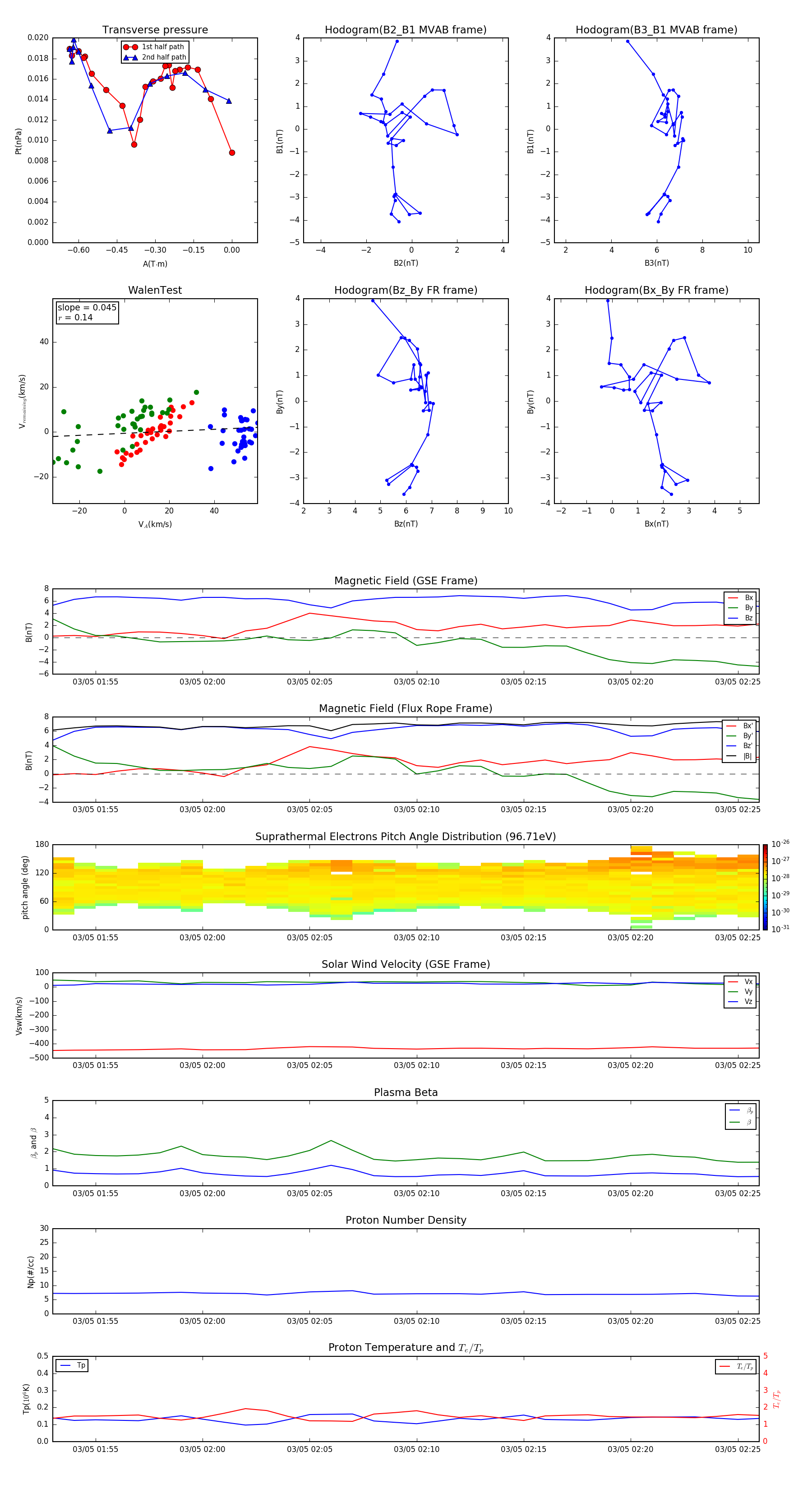Click the 'WalenTest' plot title

155,290
